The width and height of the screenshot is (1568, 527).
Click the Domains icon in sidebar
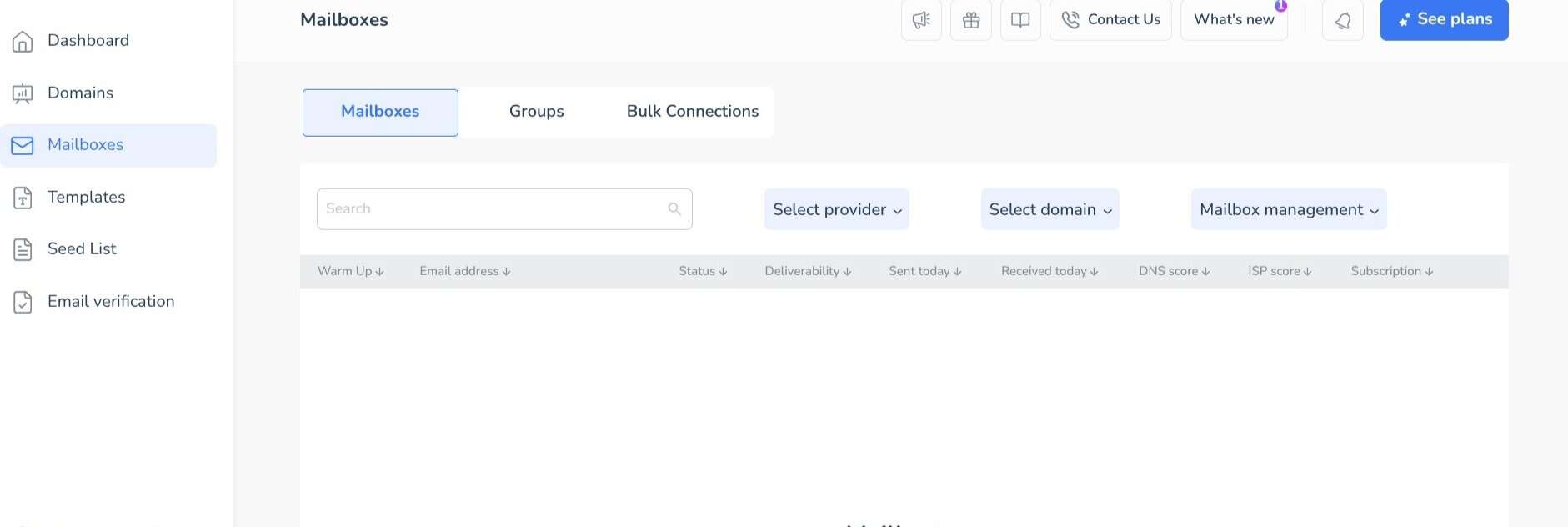pyautogui.click(x=23, y=93)
